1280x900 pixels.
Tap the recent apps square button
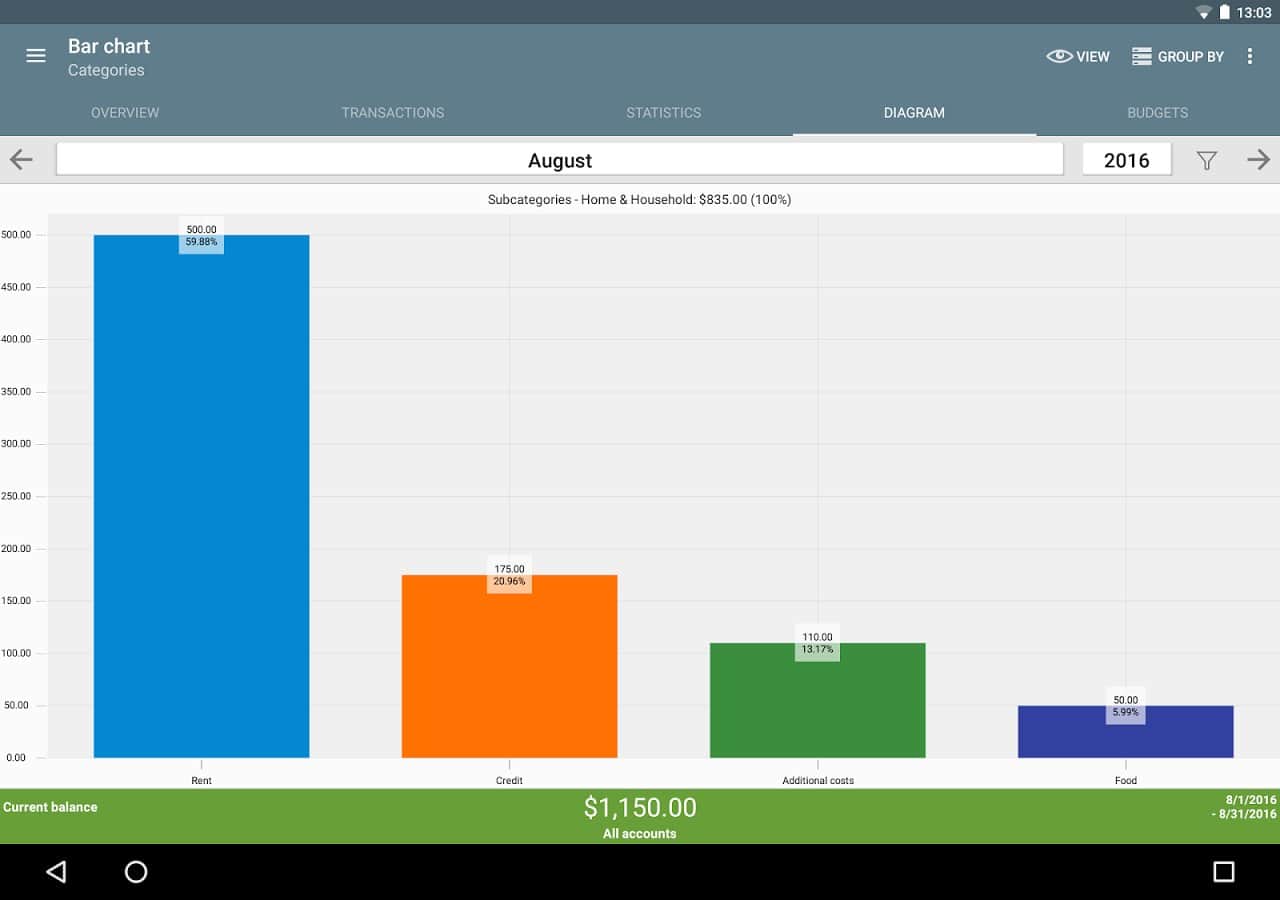point(1223,872)
